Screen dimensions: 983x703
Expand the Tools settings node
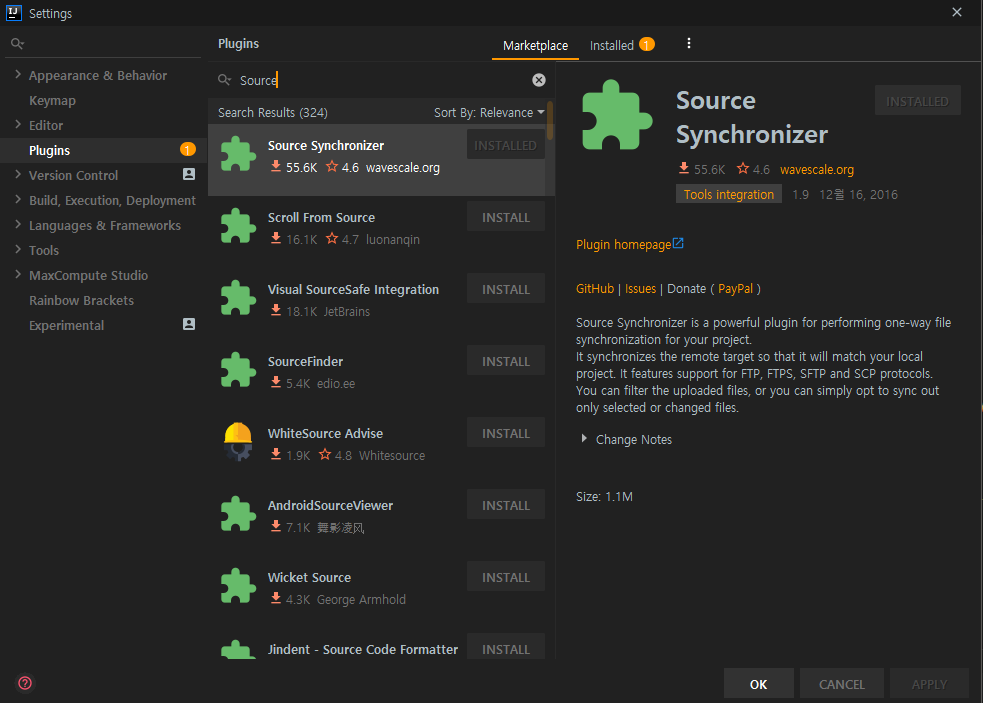[x=18, y=250]
